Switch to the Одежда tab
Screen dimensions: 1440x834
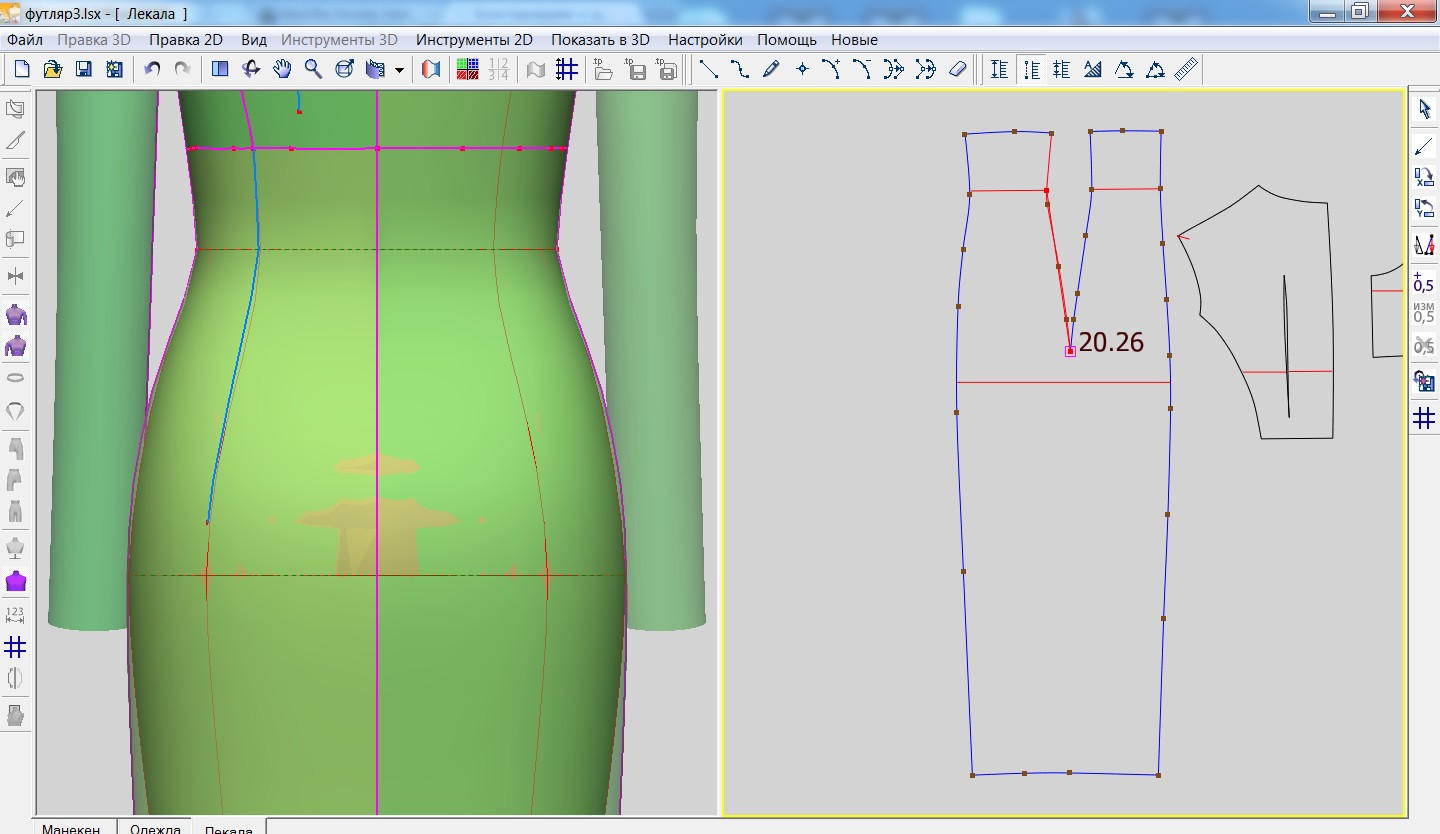(155, 827)
